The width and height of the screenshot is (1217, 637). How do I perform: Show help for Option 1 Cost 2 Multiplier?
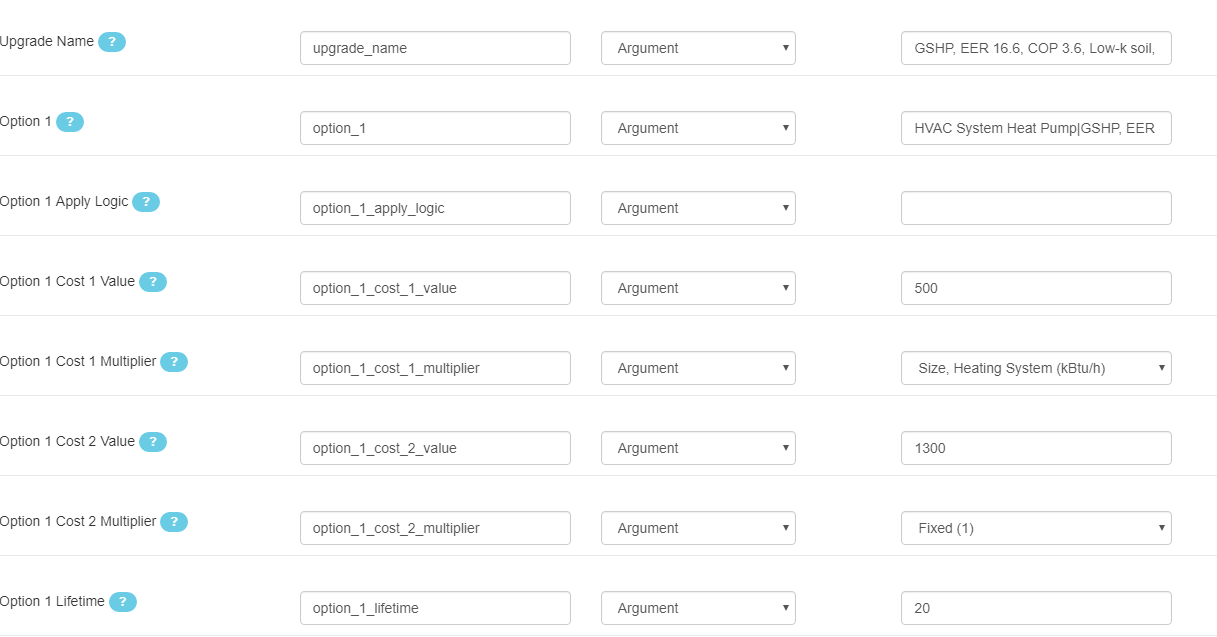[174, 522]
